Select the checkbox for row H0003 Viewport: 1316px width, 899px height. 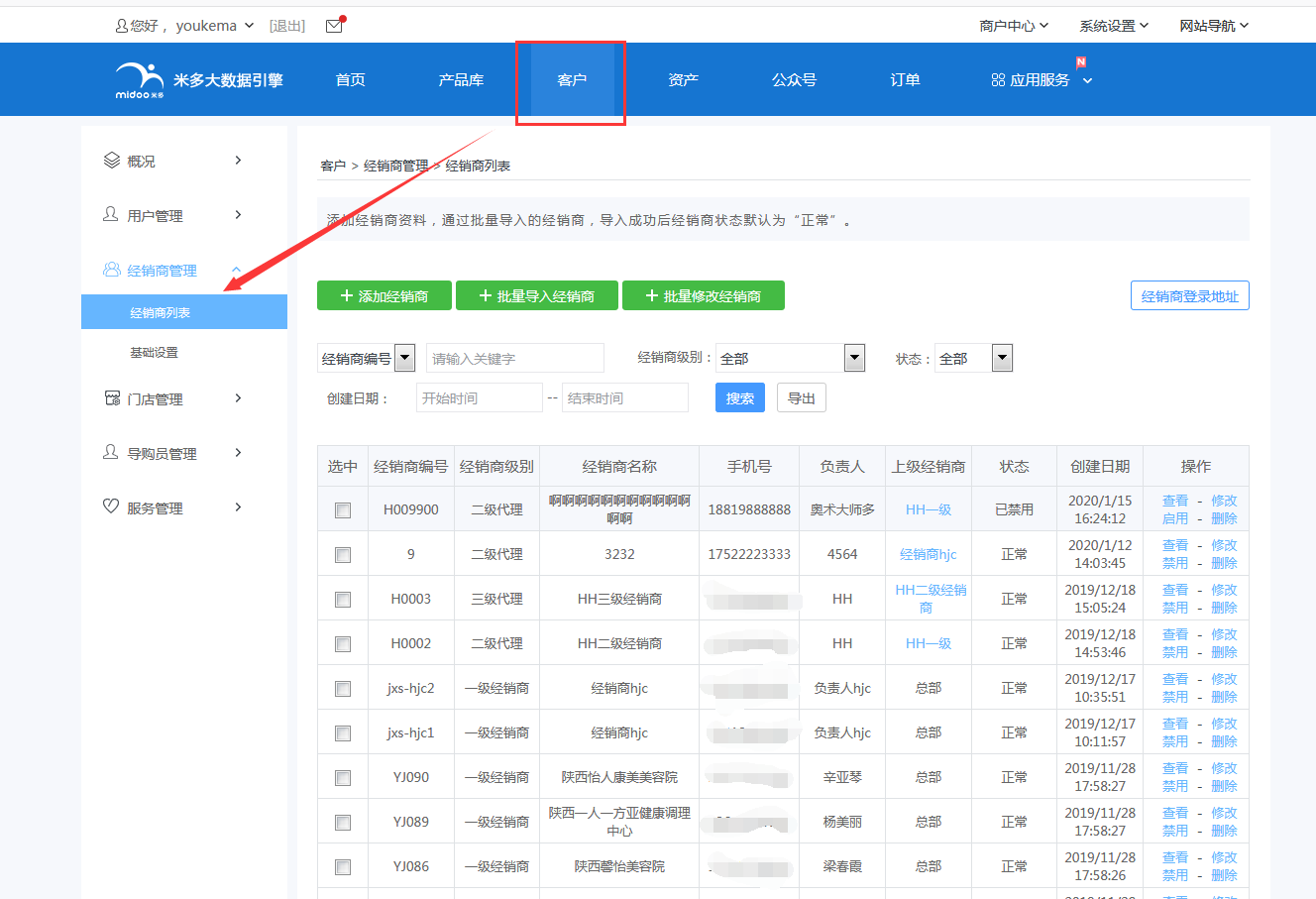343,600
